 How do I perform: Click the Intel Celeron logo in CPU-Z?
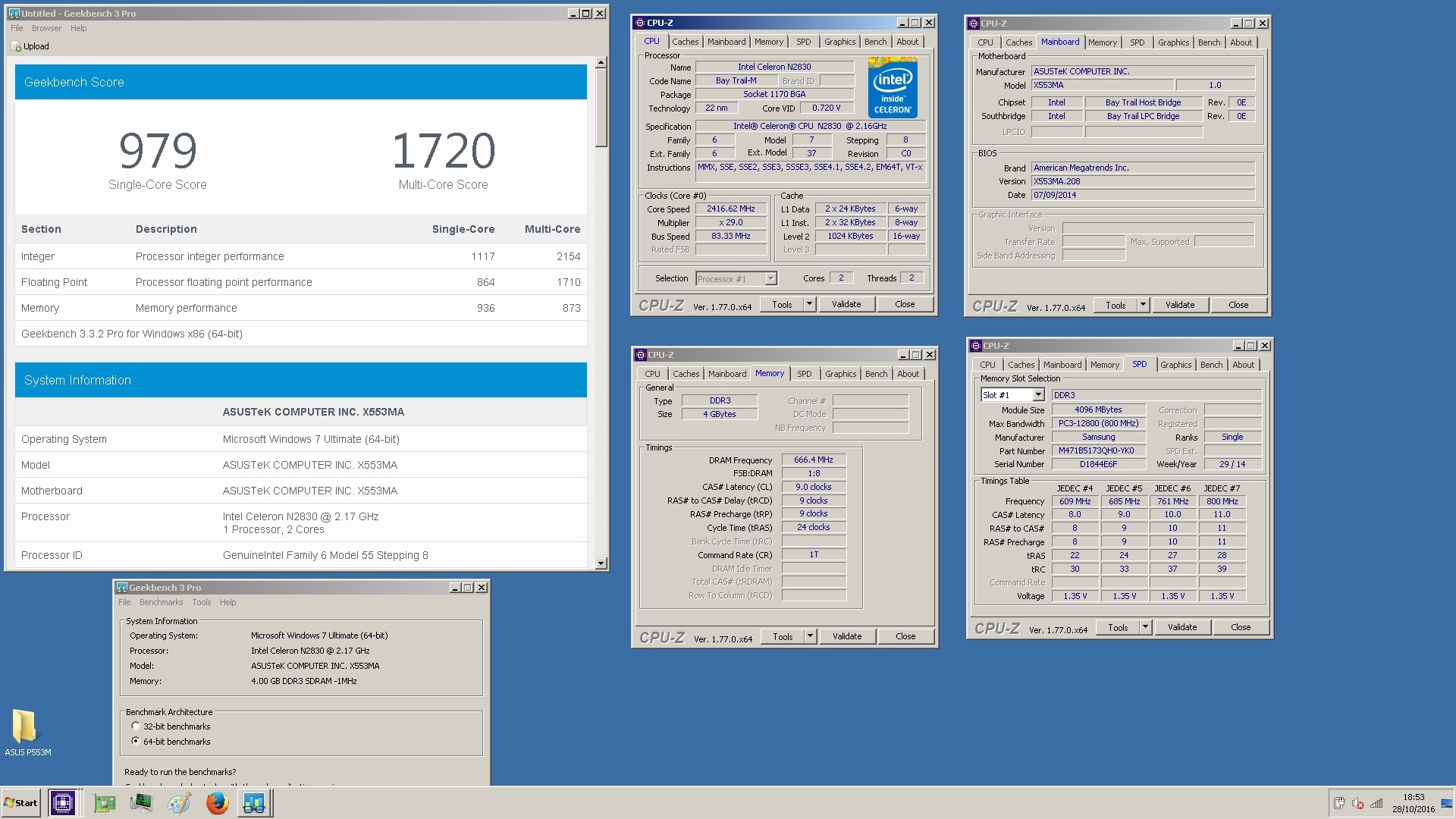(x=893, y=87)
